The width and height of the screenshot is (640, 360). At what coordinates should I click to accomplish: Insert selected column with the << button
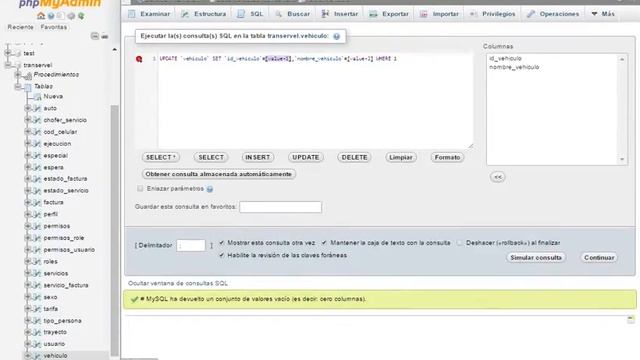498,177
